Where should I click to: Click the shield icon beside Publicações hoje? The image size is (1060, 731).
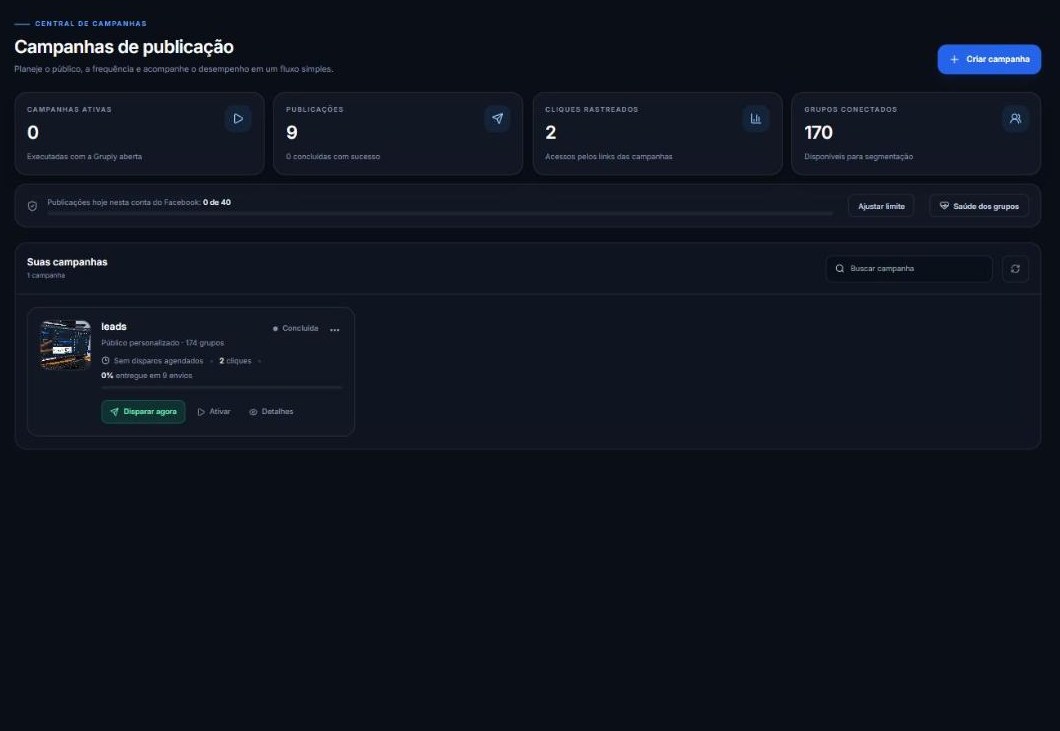click(x=32, y=206)
